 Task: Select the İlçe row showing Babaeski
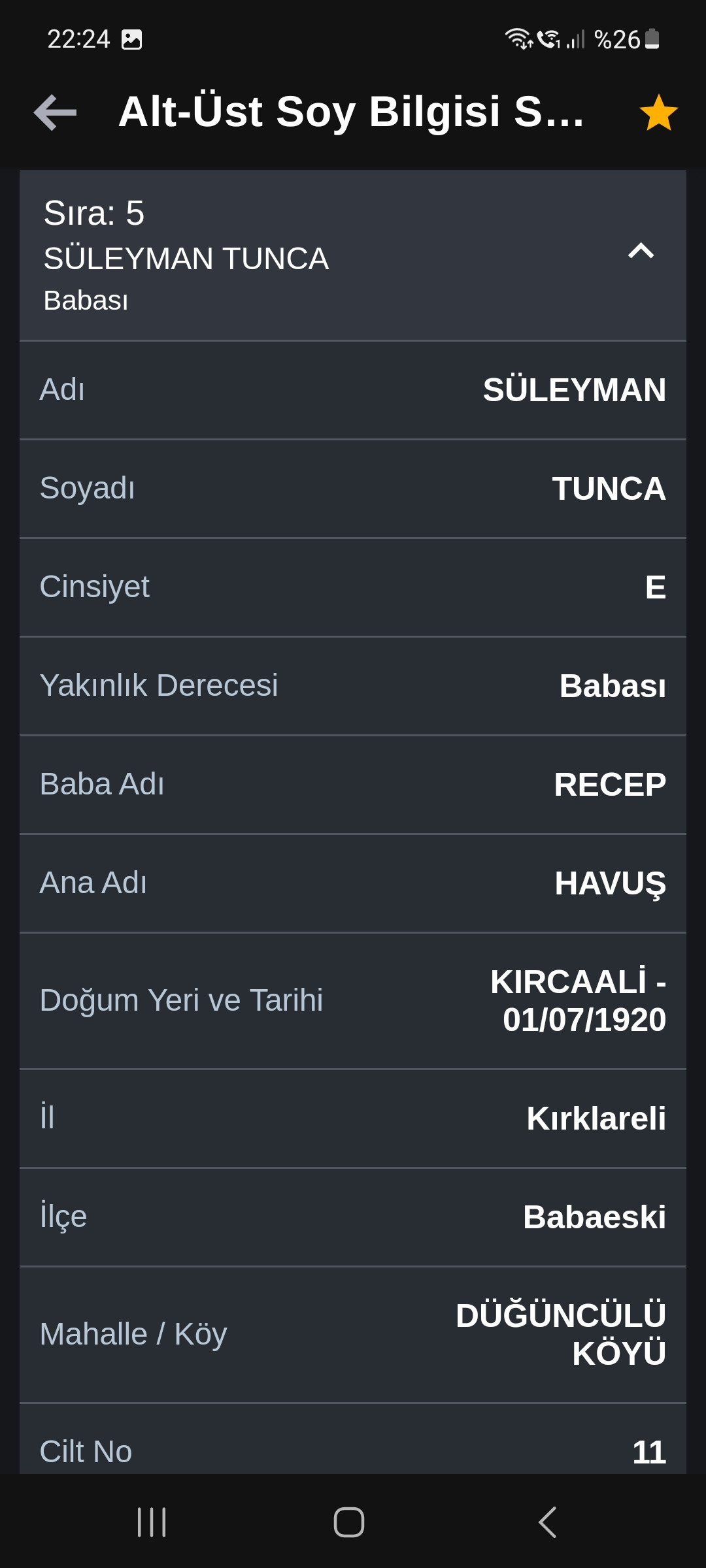(353, 1217)
